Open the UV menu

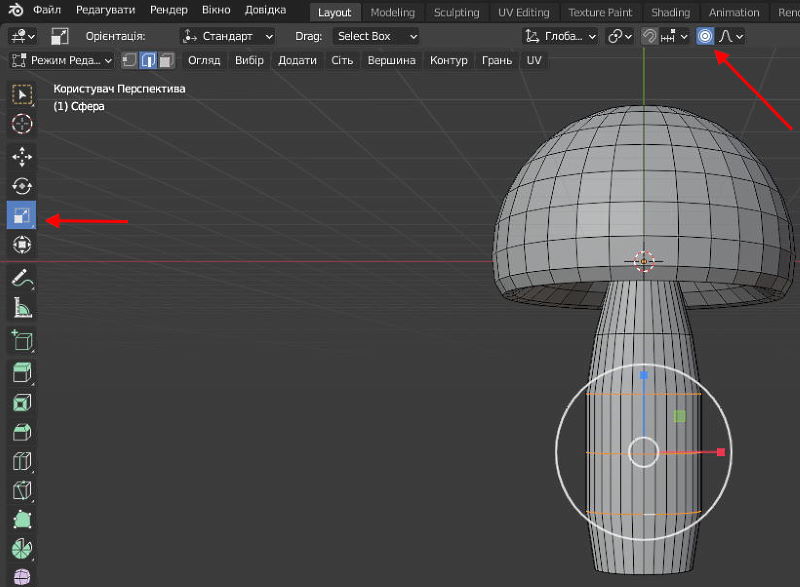(x=534, y=60)
